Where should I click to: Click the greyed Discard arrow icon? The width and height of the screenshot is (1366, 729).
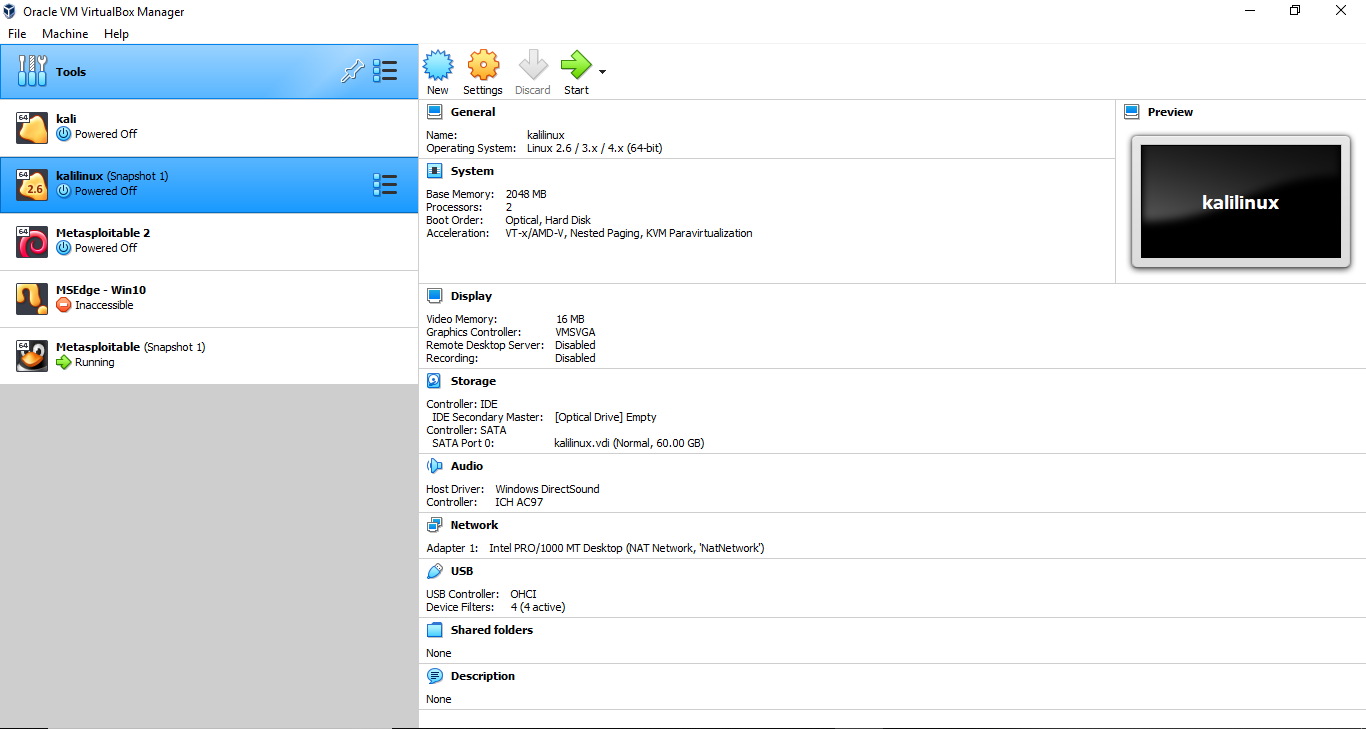pyautogui.click(x=533, y=66)
